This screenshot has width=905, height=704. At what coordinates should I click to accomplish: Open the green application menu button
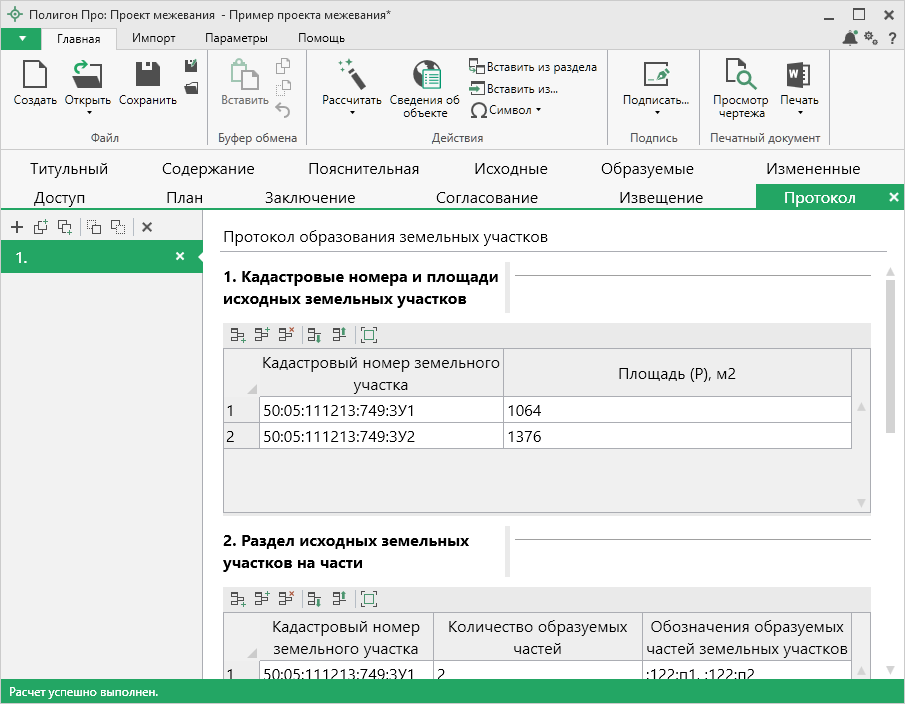coord(22,38)
